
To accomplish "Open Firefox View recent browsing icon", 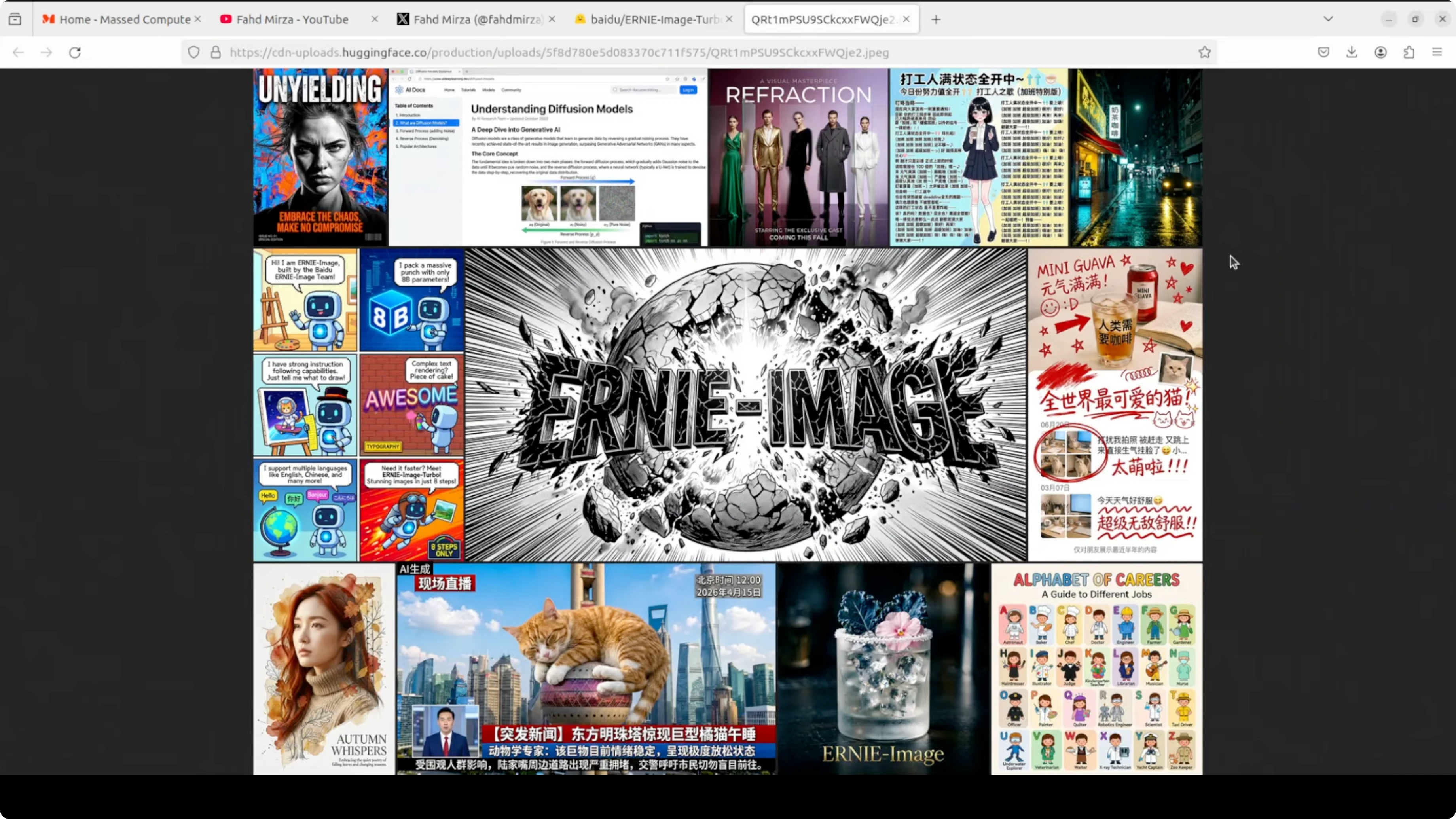I will click(x=15, y=19).
